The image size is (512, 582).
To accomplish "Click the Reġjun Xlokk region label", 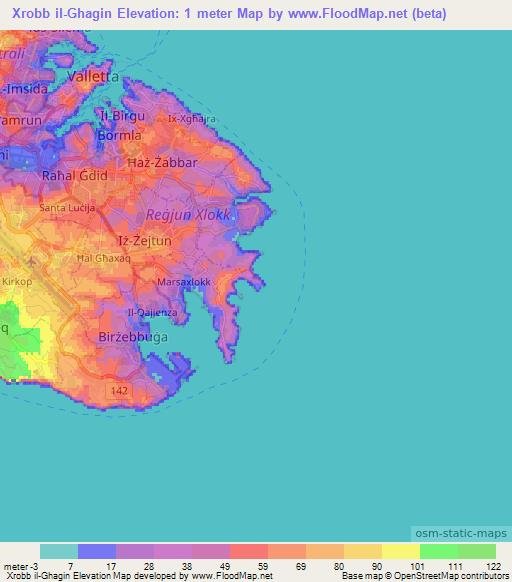I will [x=188, y=215].
